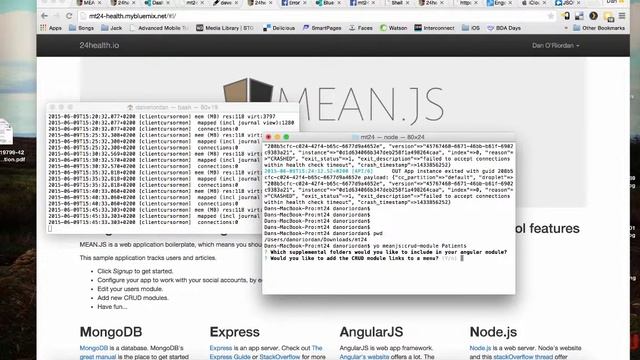This screenshot has height=360, width=640.
Task: Switch to the MEA browser tab
Action: (x=89, y=3)
